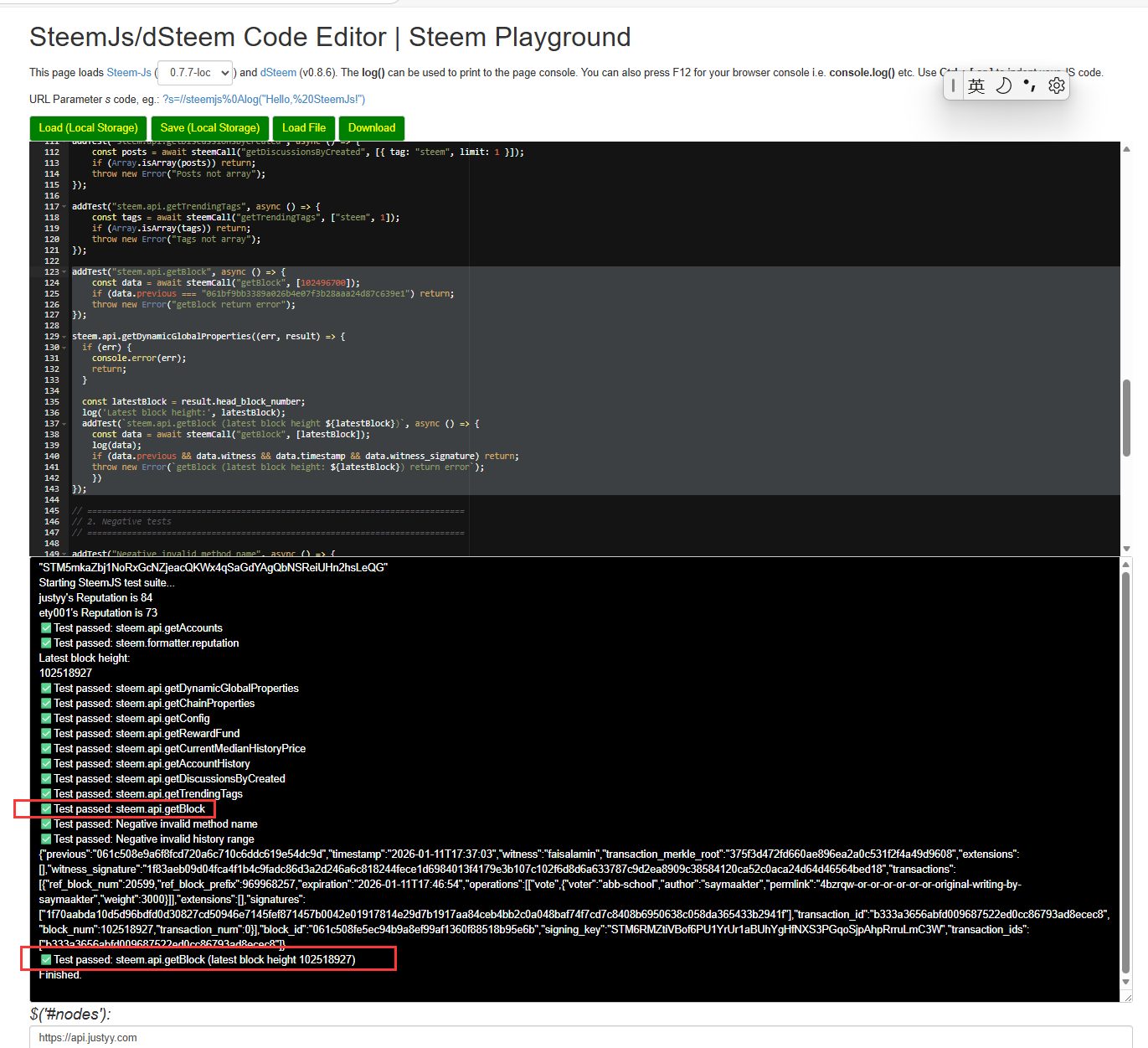Click the block number 102496700 in the code

[x=325, y=283]
